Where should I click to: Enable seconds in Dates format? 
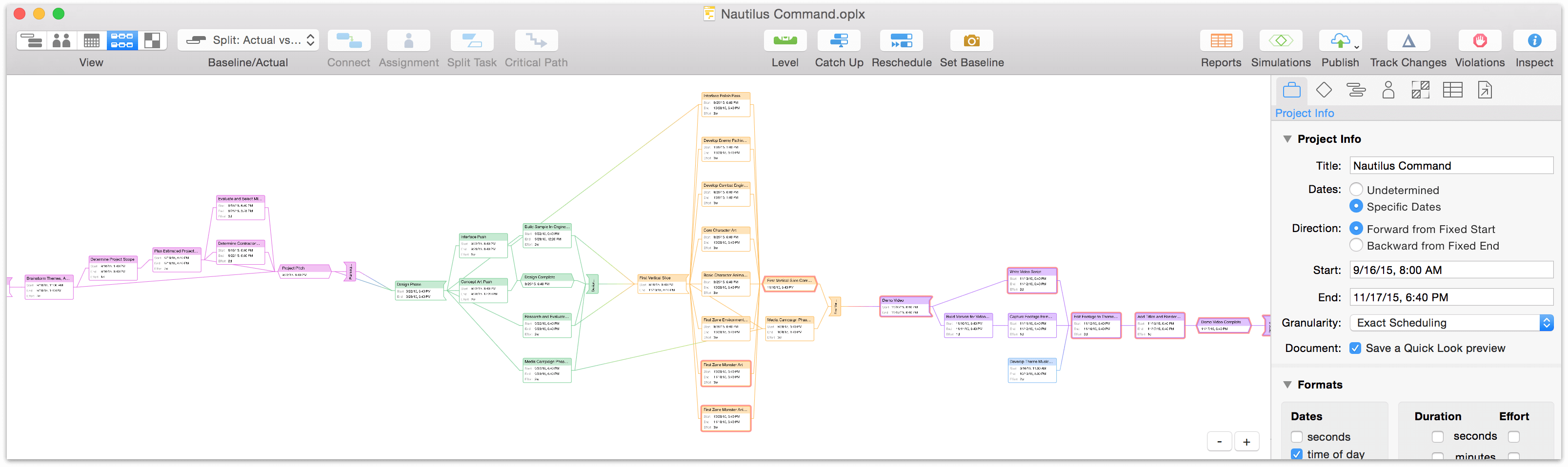point(1297,437)
